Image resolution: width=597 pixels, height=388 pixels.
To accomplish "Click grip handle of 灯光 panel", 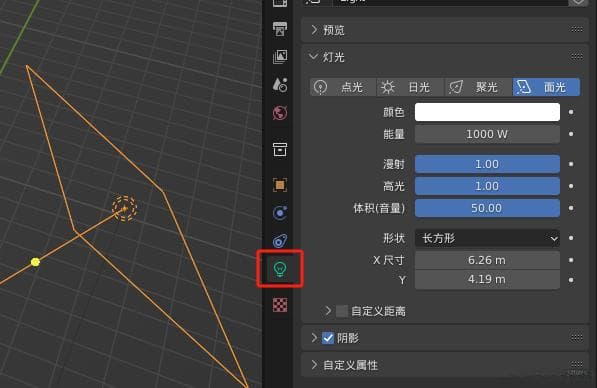I will [577, 57].
